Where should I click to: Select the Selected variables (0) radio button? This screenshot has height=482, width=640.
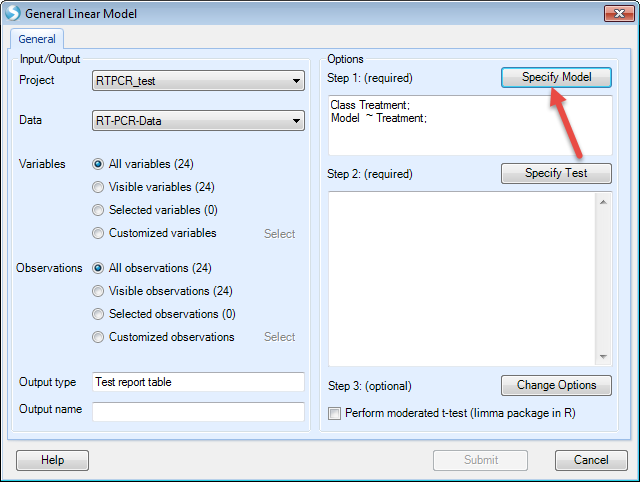pyautogui.click(x=98, y=210)
